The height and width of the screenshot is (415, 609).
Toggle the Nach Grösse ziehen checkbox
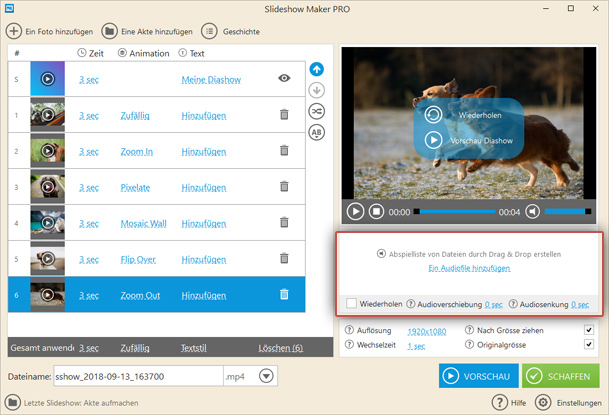pyautogui.click(x=589, y=330)
